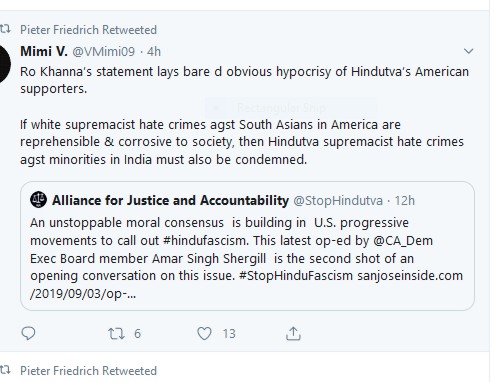The width and height of the screenshot is (500, 382).
Task: Click the Alliance for Justice scales avatar
Action: (x=38, y=200)
